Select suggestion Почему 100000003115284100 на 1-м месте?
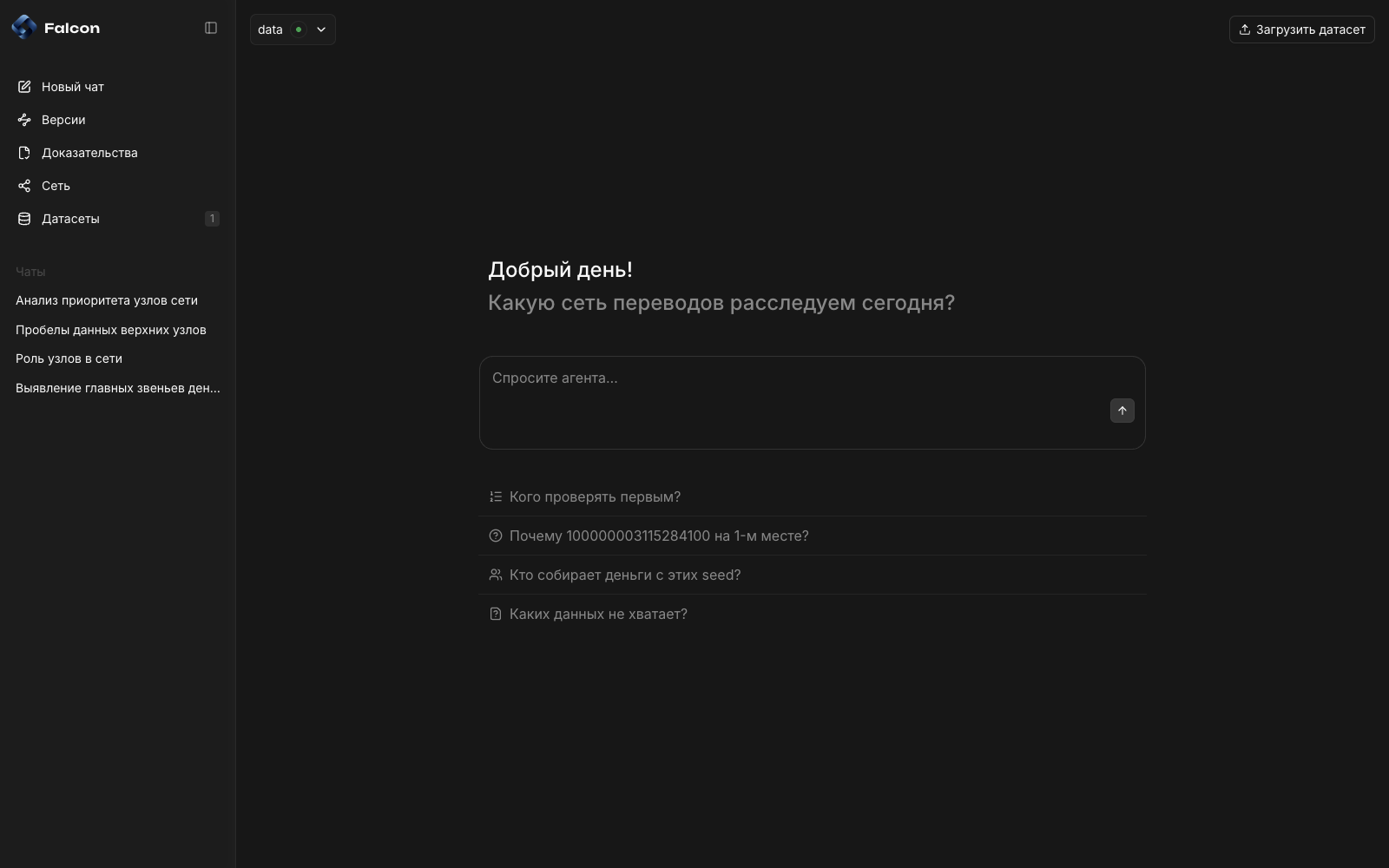 pos(813,536)
